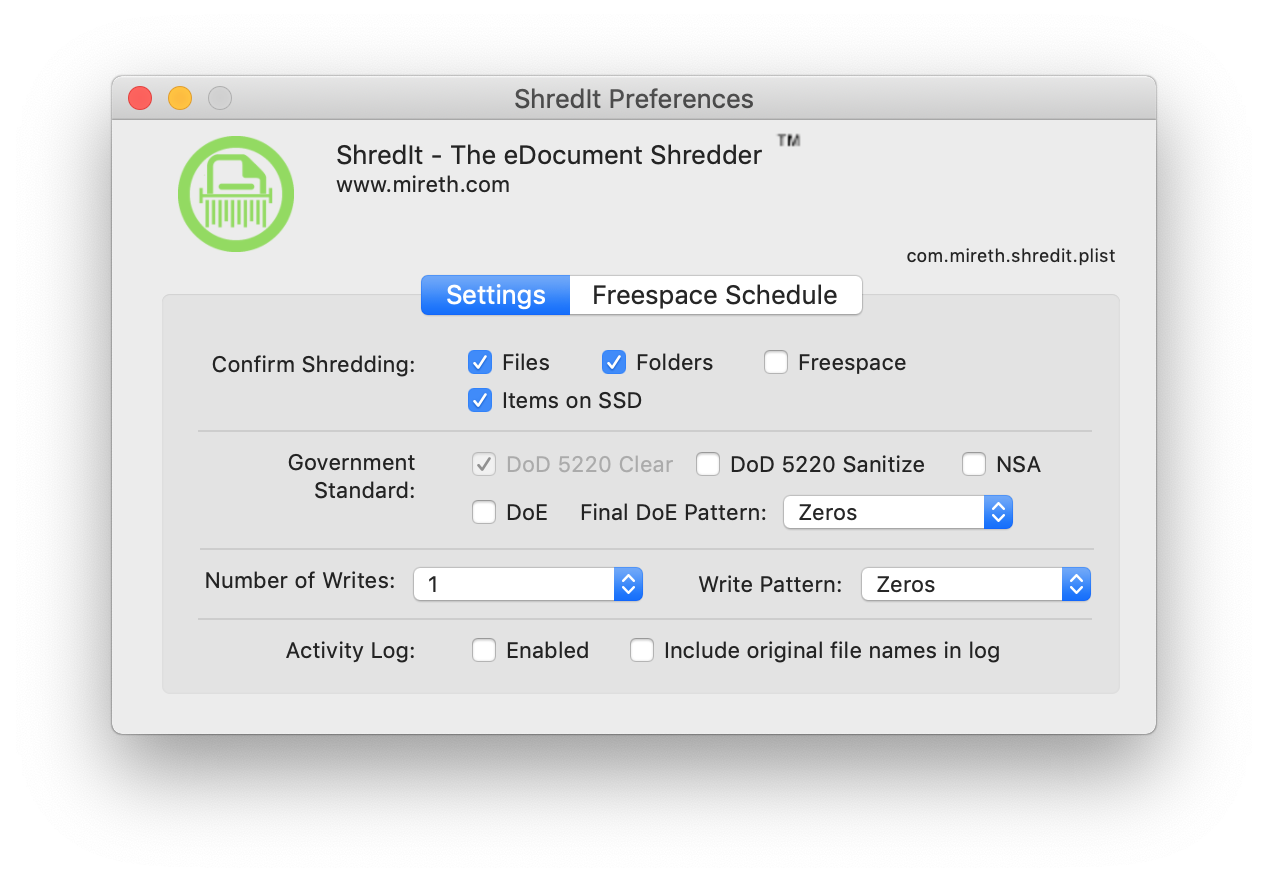Check the NSA government standard box
1268x882 pixels.
pyautogui.click(x=974, y=464)
